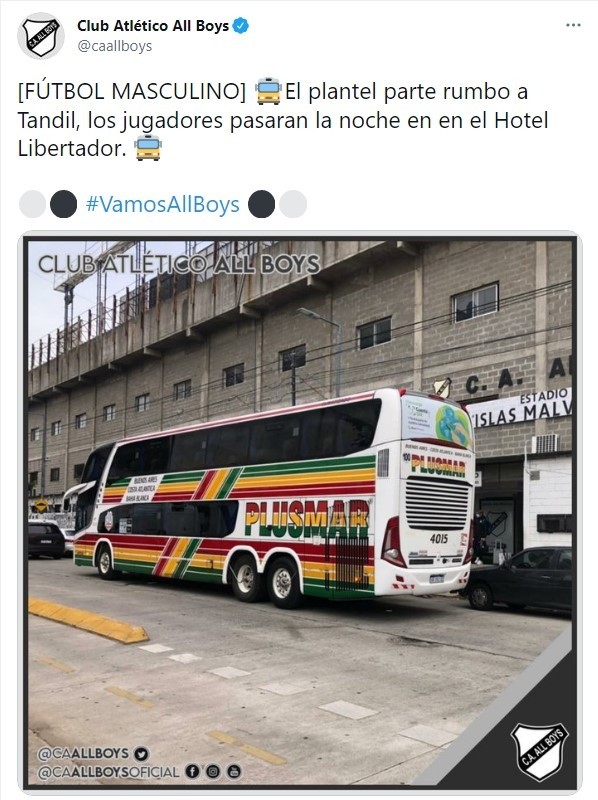Open the Club Atlético All Boys display name

click(153, 26)
